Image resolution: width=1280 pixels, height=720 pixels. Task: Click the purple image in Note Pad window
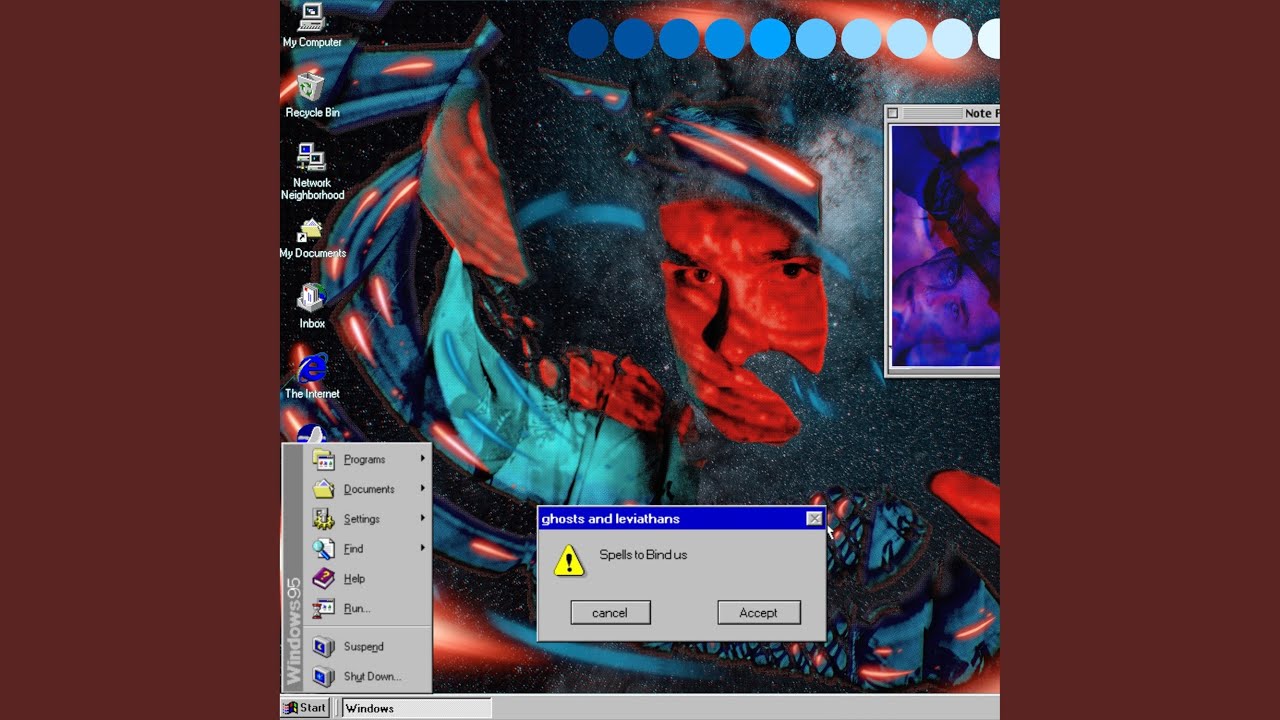click(945, 246)
